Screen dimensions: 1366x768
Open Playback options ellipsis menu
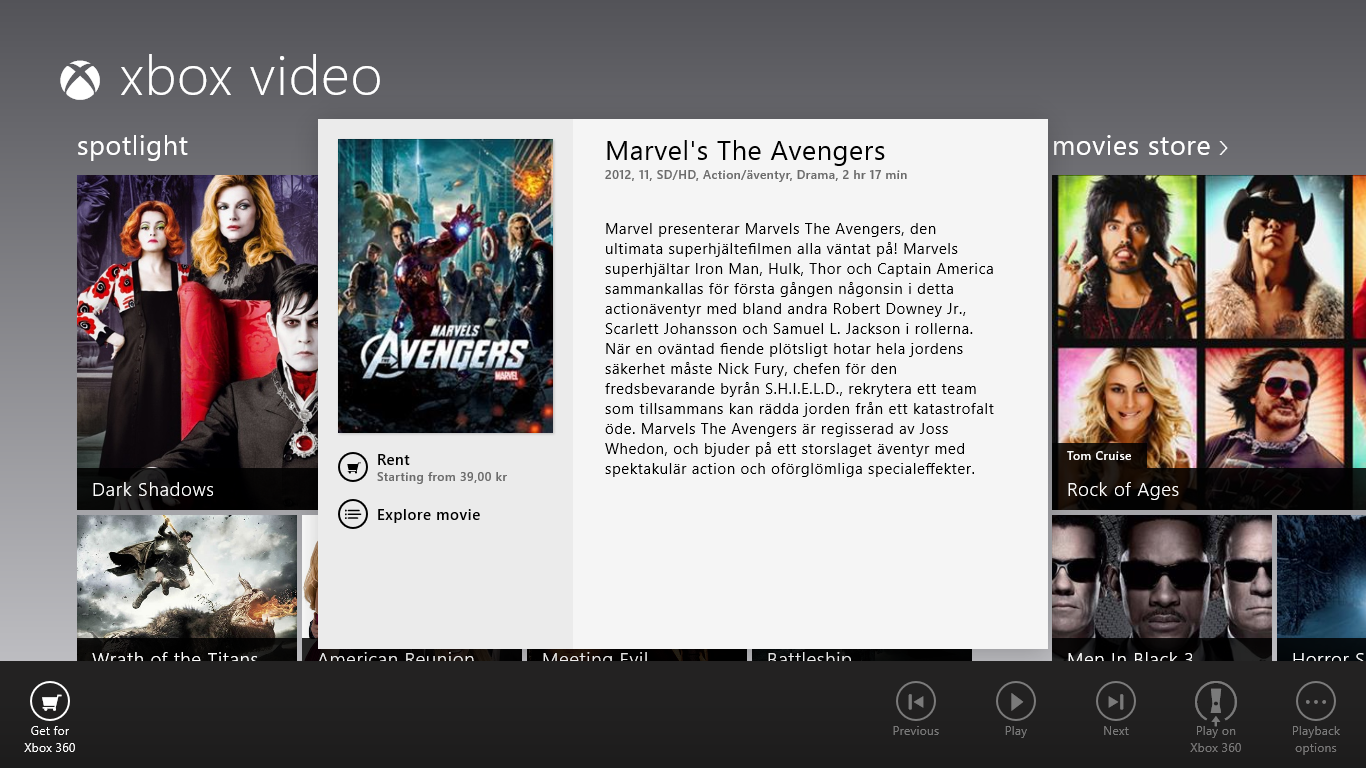[1316, 701]
